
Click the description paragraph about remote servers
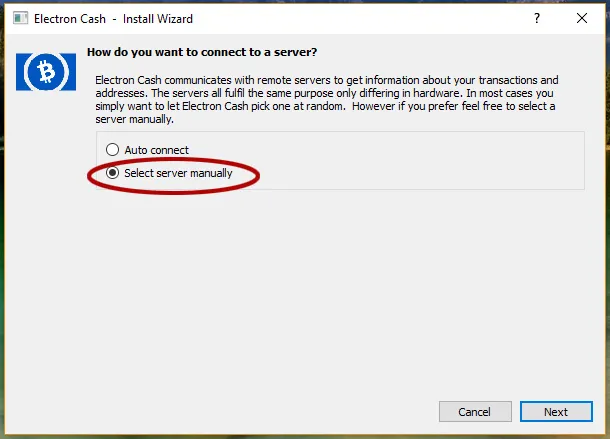coord(327,100)
